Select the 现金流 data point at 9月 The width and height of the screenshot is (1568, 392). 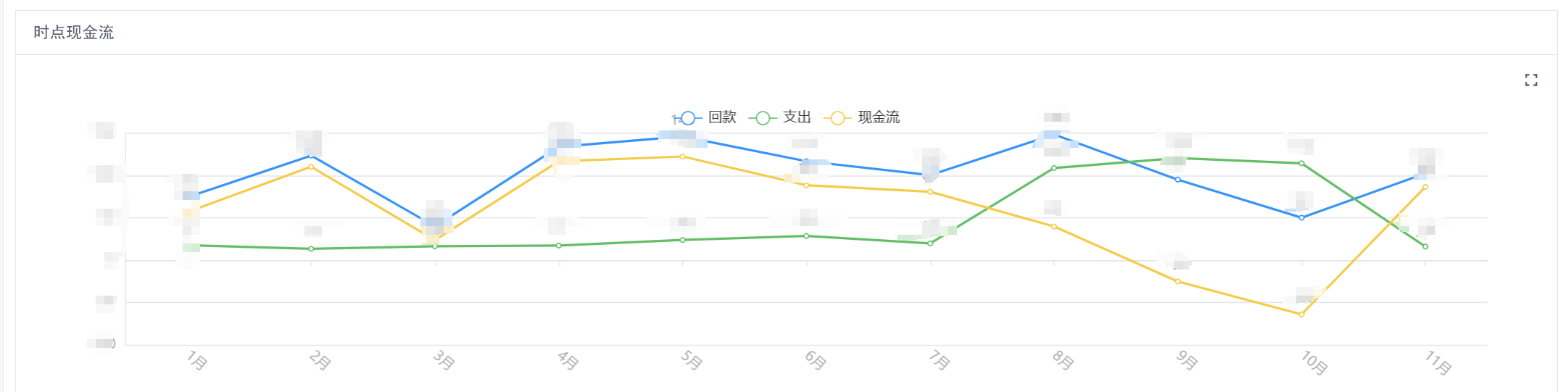[x=1178, y=282]
